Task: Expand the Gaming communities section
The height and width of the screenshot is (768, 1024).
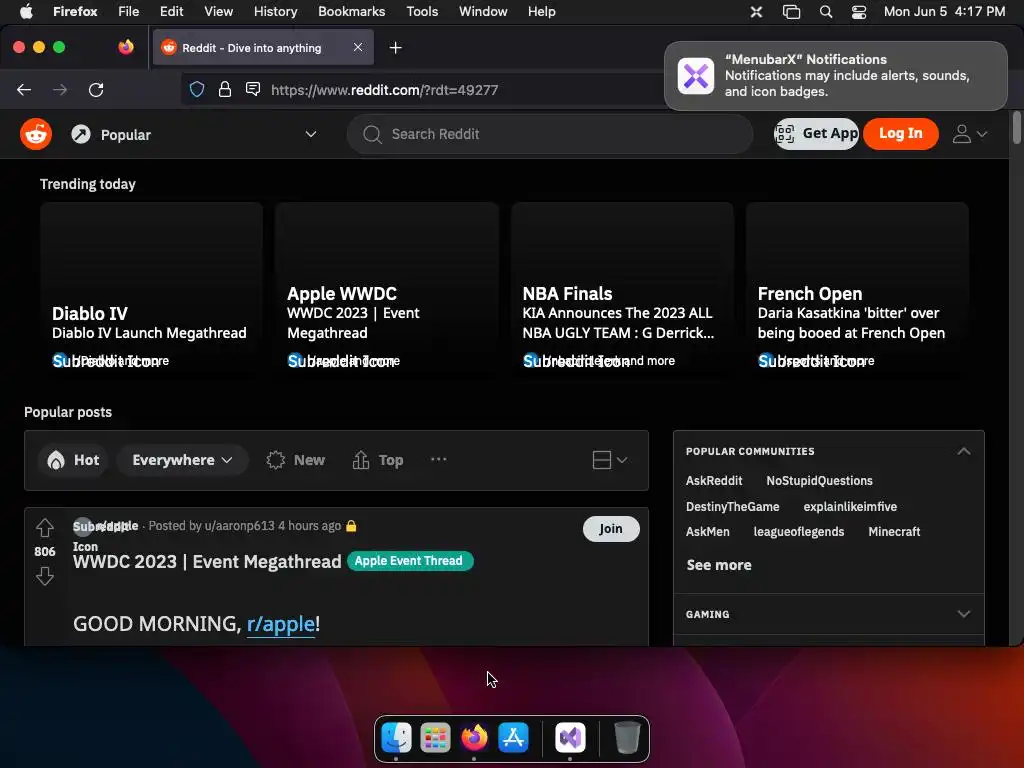Action: pyautogui.click(x=963, y=614)
